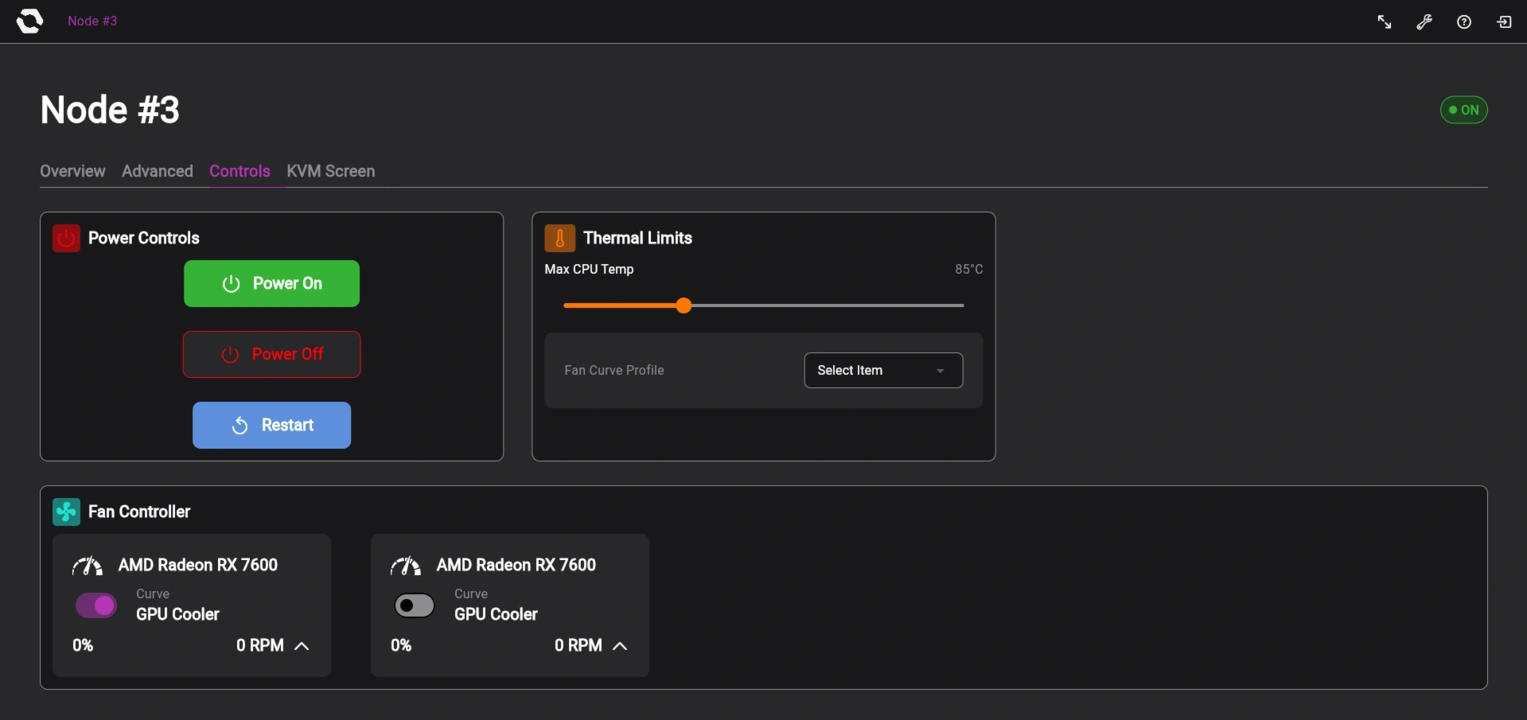Click the thermometer icon on Thermal Limits
The height and width of the screenshot is (720, 1527).
560,237
